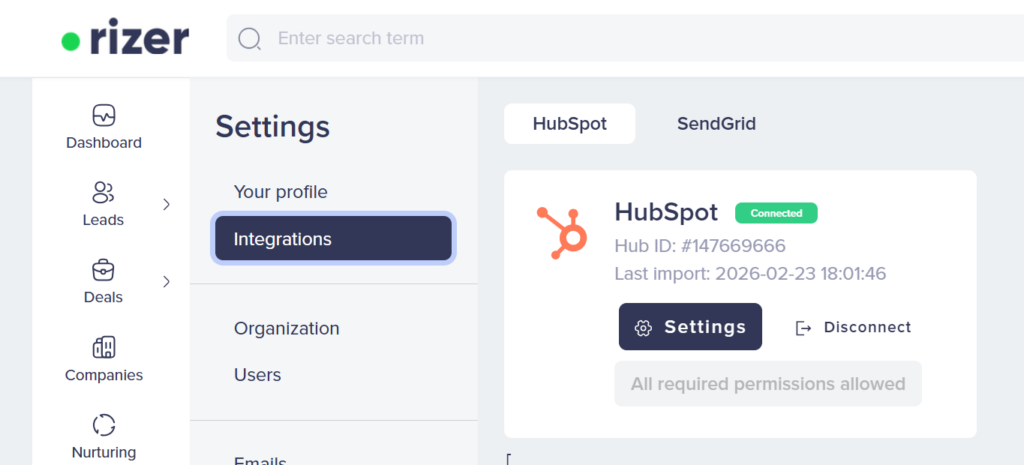Click the green Connected status badge
Viewport: 1024px width, 465px height.
[776, 213]
